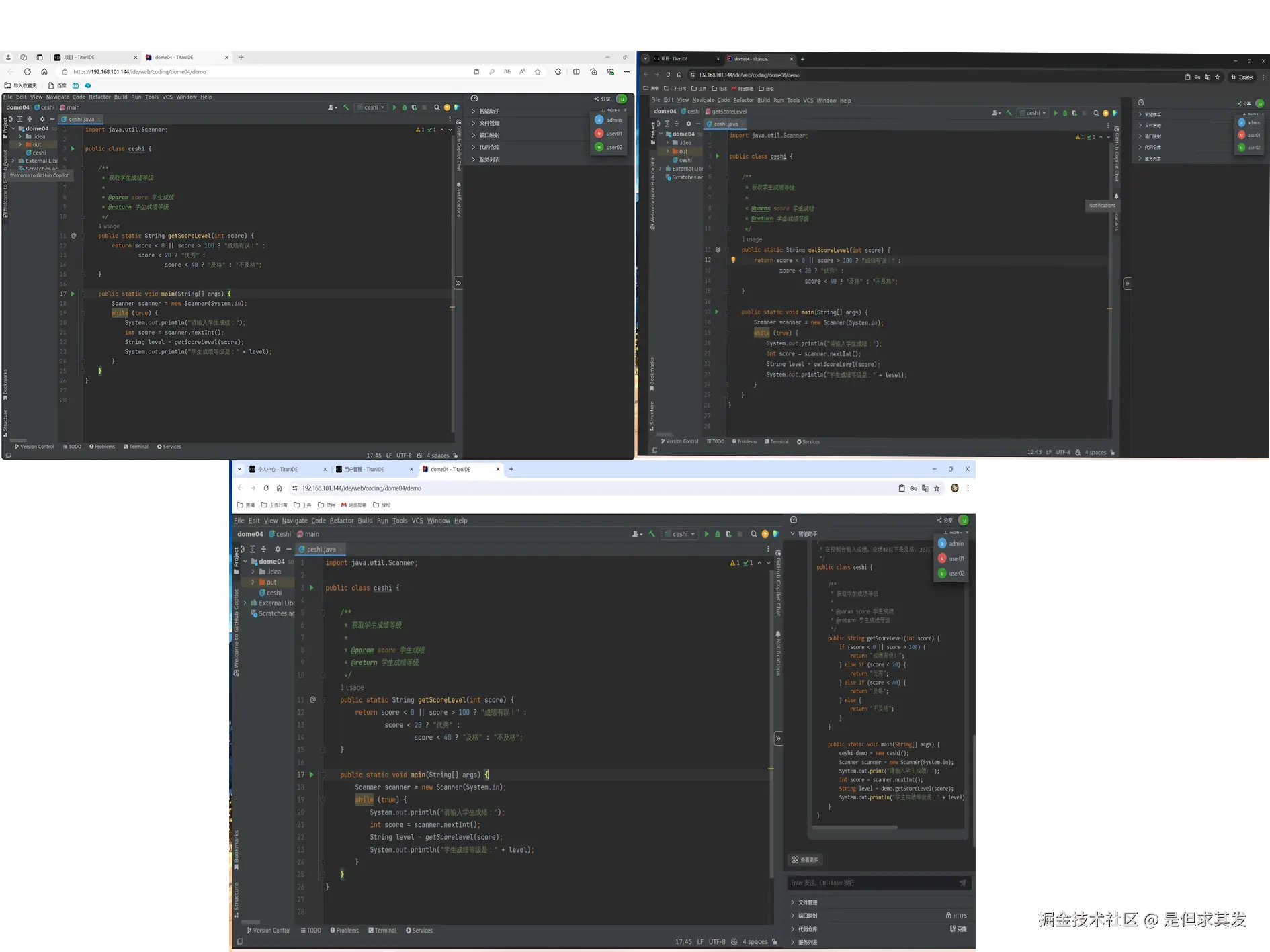Favorite the page in the top-left browser
1270x952 pixels.
pos(538,71)
